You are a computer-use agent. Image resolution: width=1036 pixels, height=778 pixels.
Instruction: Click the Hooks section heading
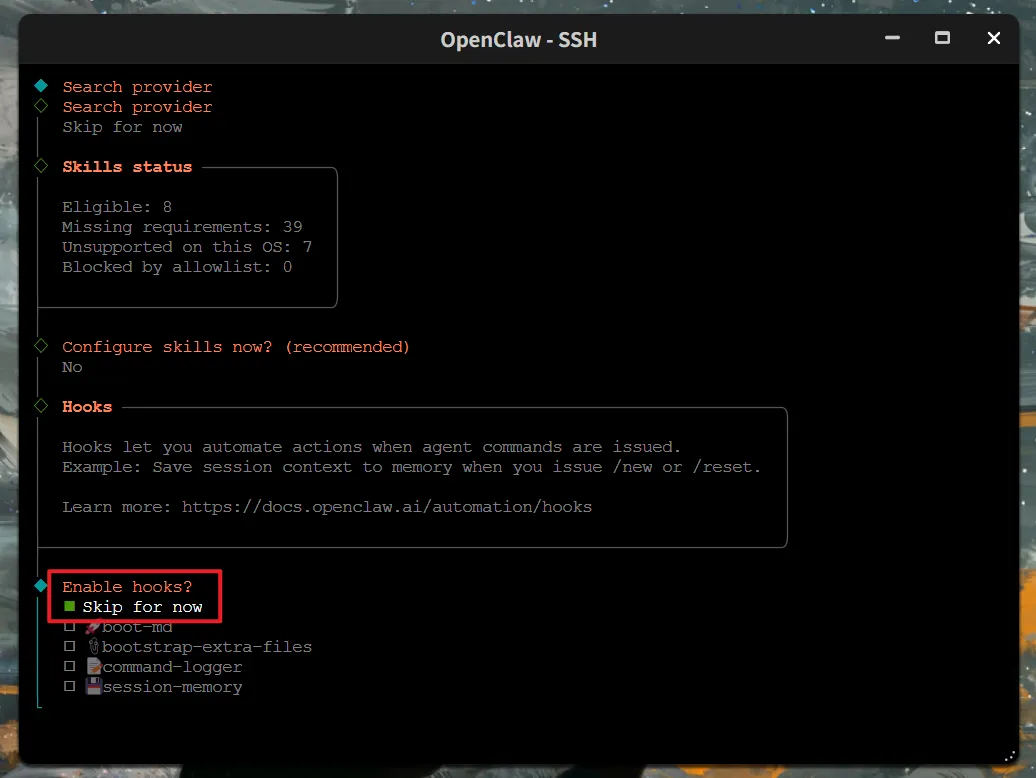[87, 407]
